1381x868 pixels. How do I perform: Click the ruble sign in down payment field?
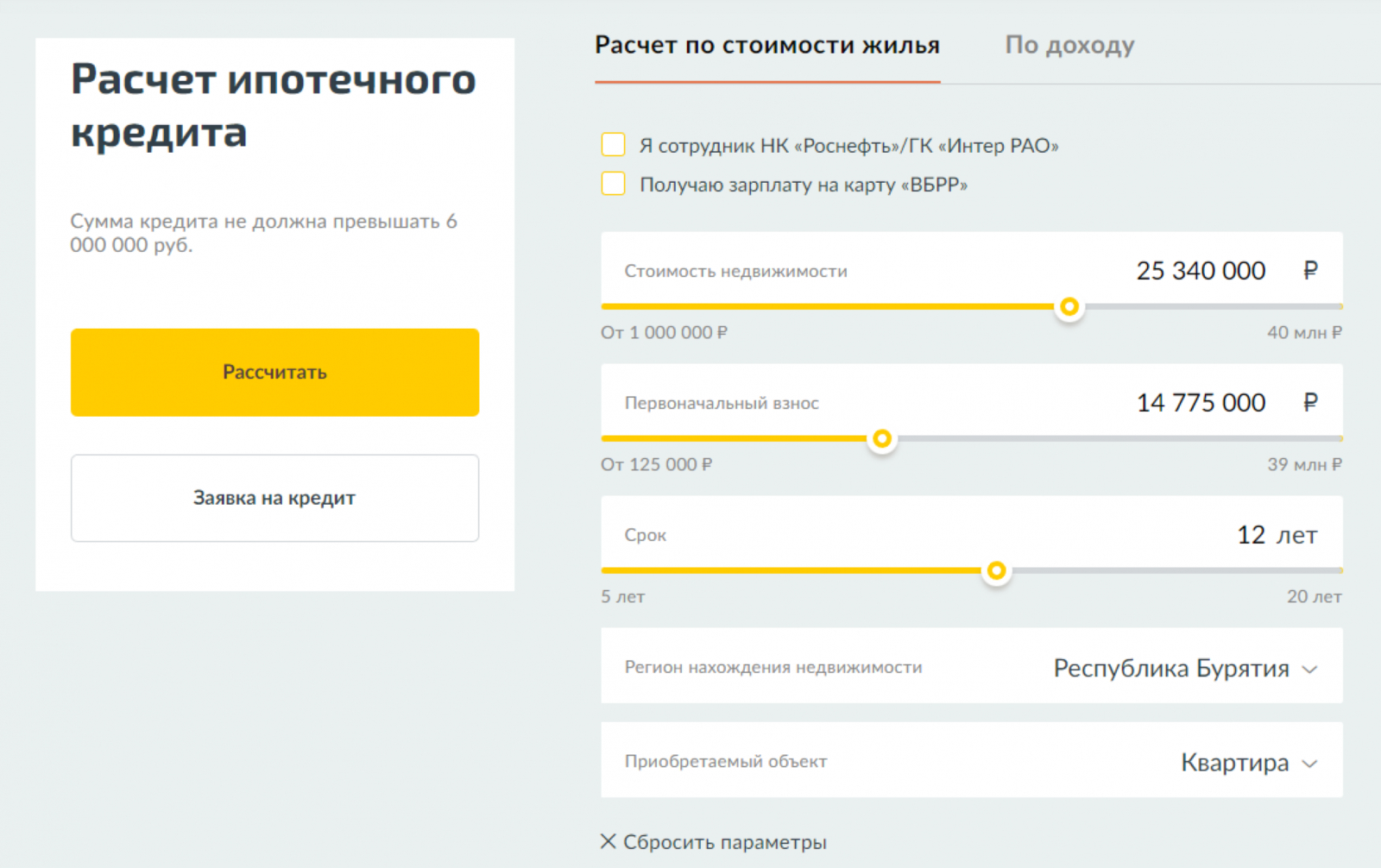click(1310, 403)
